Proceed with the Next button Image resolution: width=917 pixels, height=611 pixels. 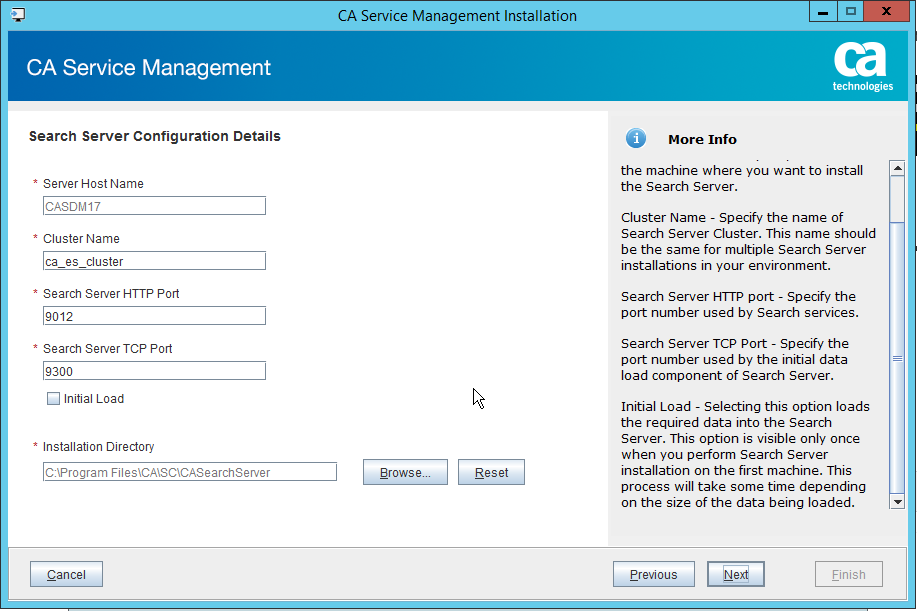736,575
